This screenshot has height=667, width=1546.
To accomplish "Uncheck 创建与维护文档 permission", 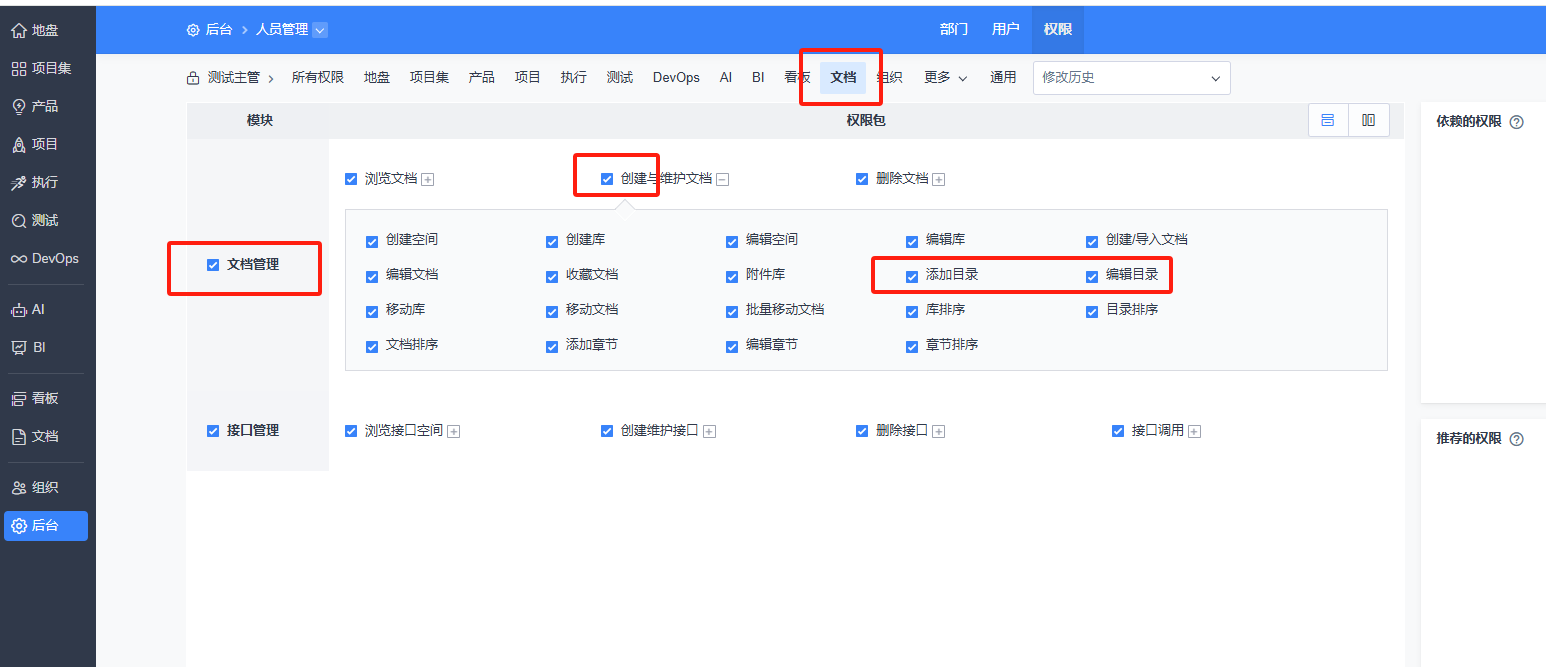I will (x=607, y=179).
